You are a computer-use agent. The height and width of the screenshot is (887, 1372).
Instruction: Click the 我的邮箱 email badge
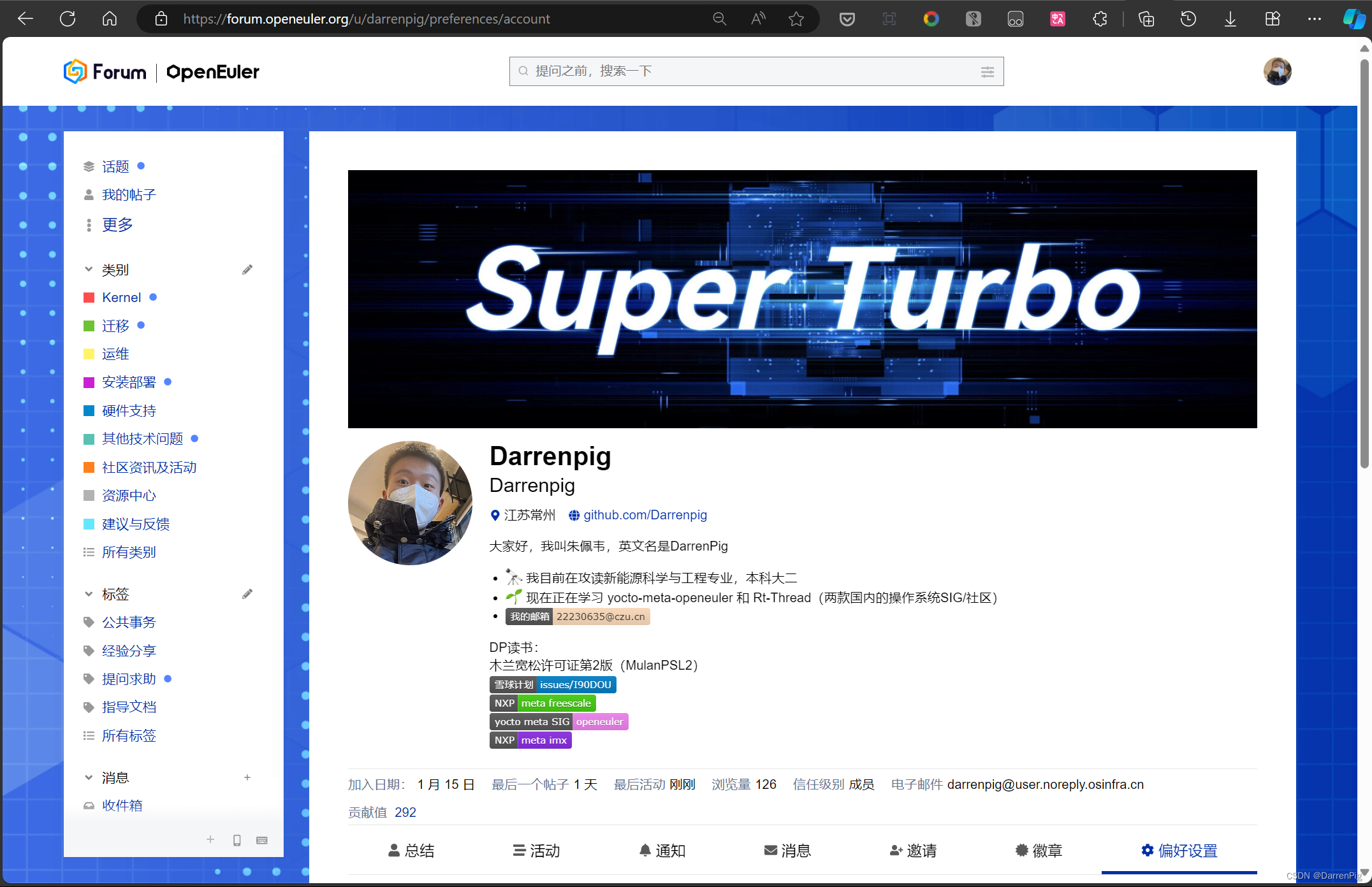coord(578,616)
